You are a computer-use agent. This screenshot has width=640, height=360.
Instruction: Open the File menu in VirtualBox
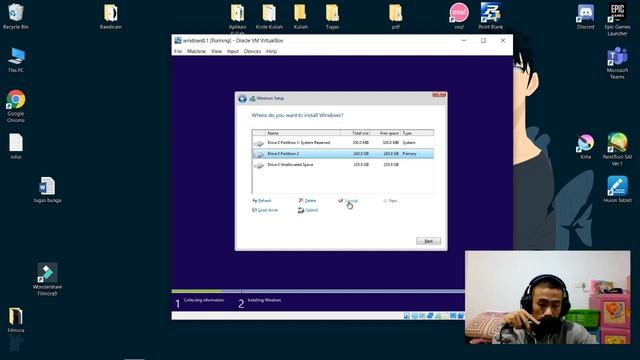point(178,51)
